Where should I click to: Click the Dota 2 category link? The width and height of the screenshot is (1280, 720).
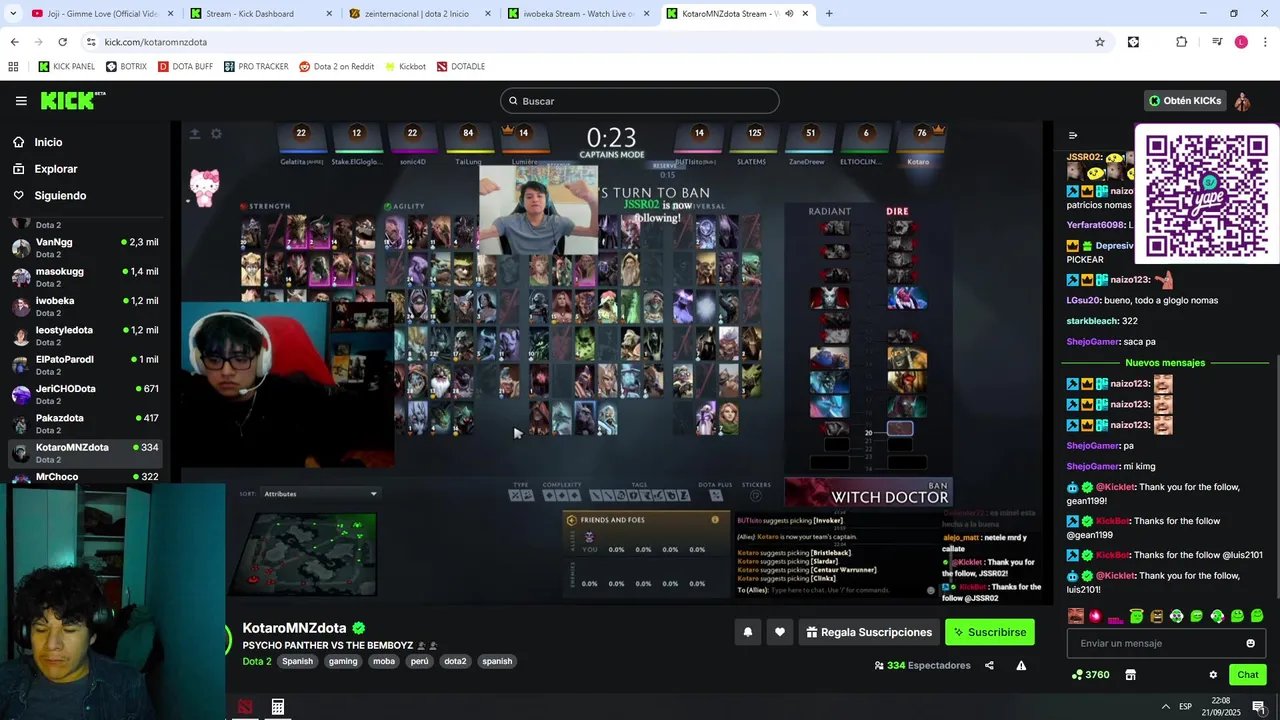[257, 661]
